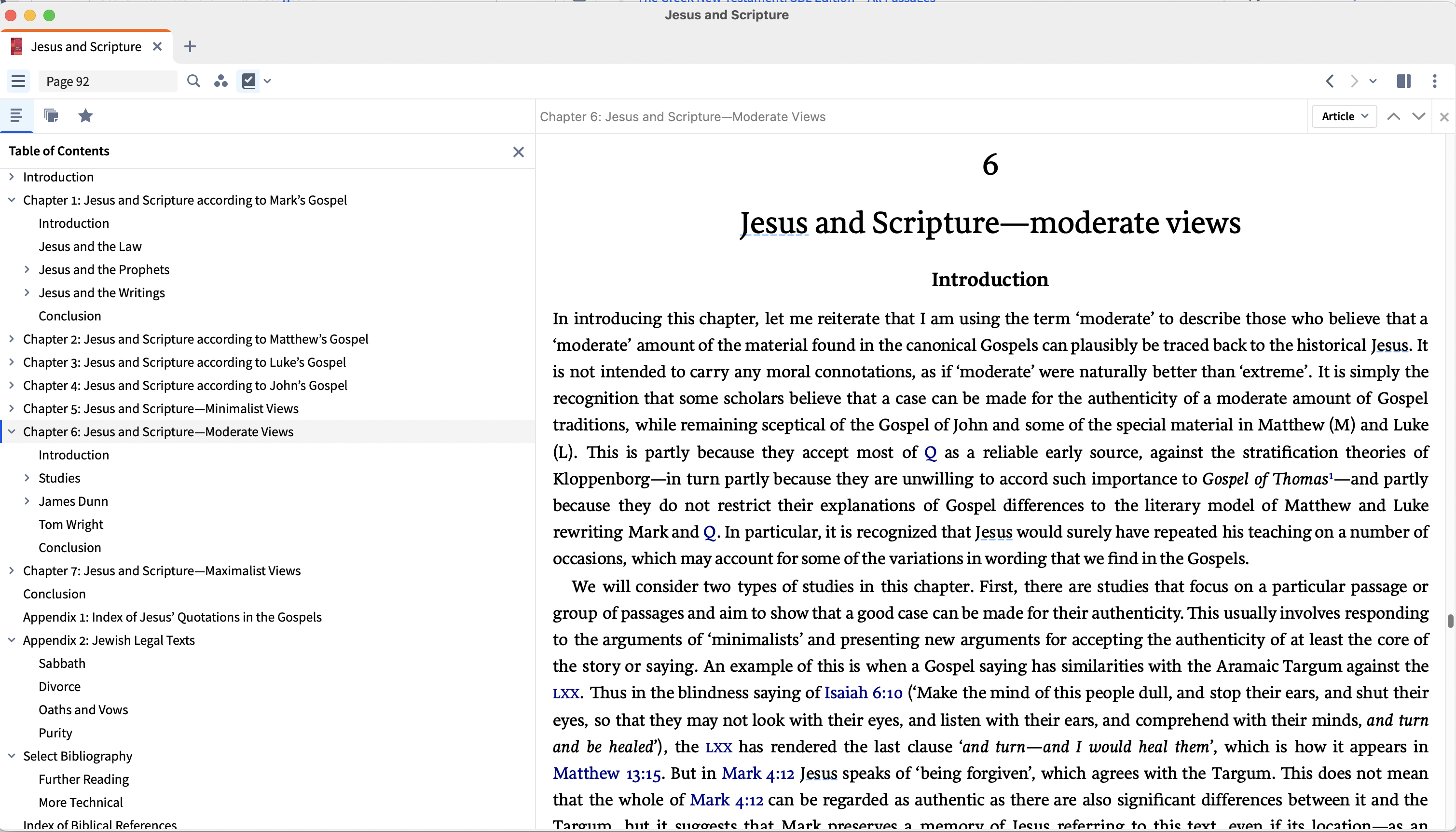This screenshot has width=1456, height=832.
Task: Click the first Q abbreviation link
Action: 931,453
